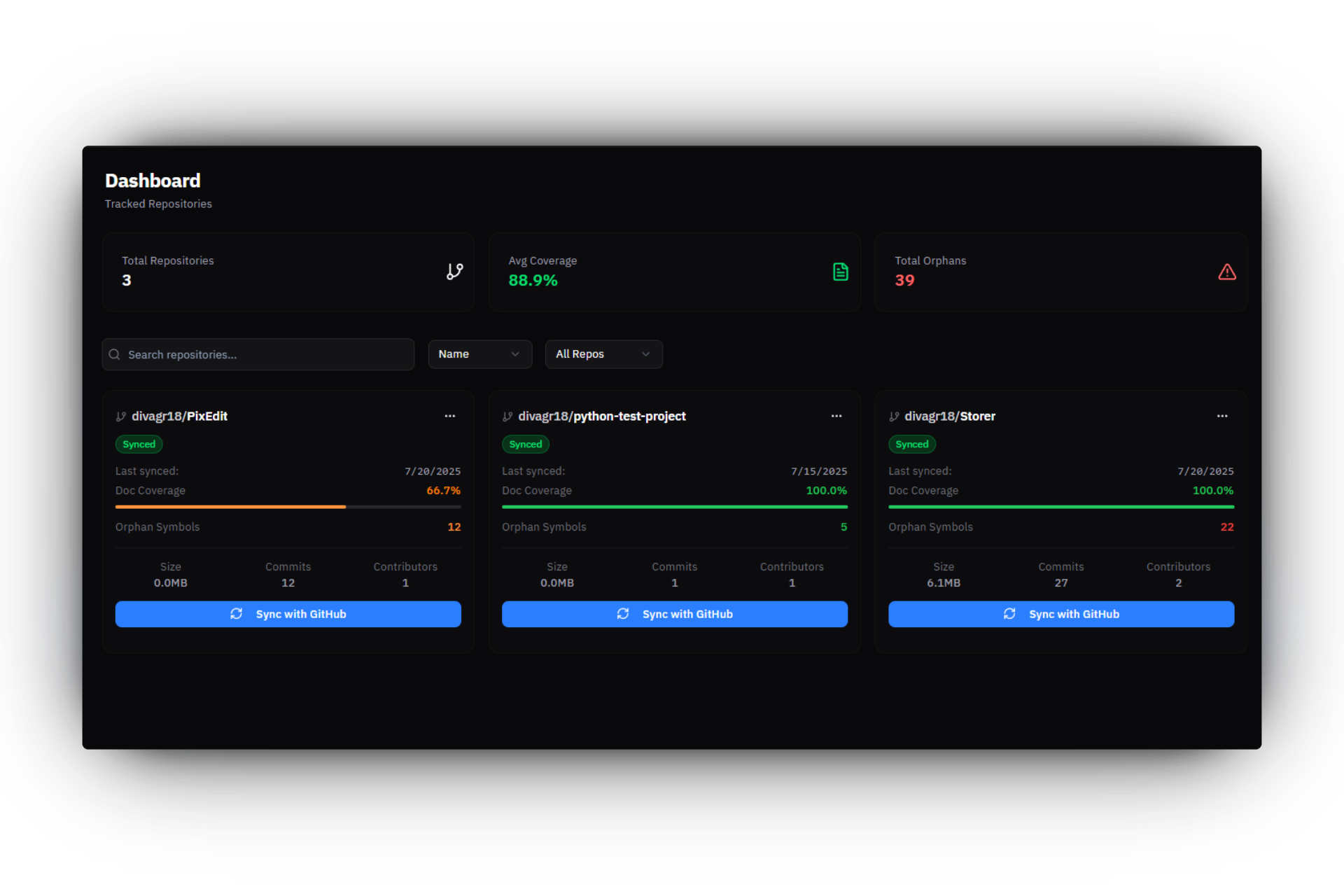Viewport: 1344px width, 896px height.
Task: Click the warning triangle in Total Orphans card
Action: coord(1226,272)
